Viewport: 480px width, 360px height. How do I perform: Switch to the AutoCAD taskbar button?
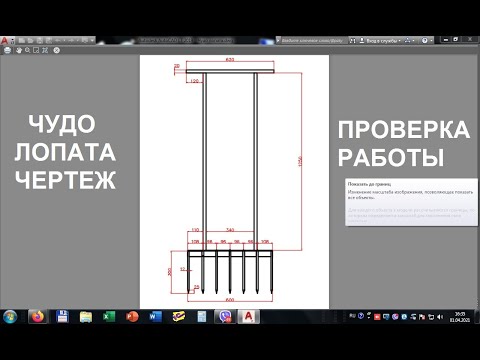pos(249,317)
